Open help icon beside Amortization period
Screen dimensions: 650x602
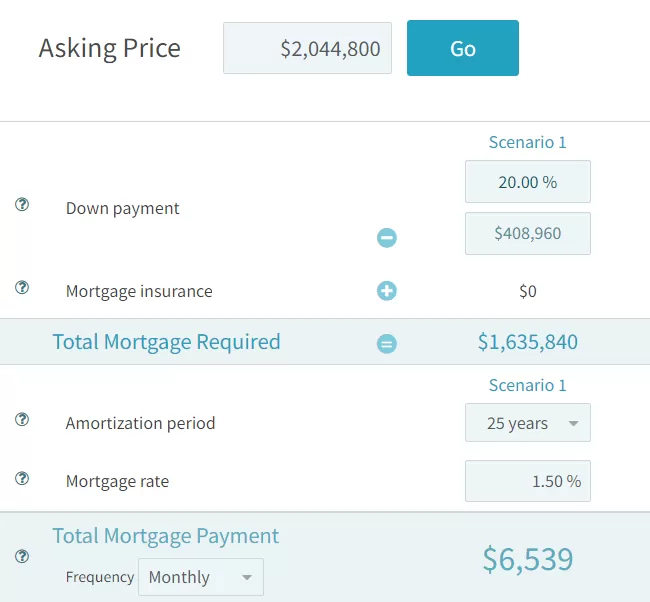coord(22,420)
